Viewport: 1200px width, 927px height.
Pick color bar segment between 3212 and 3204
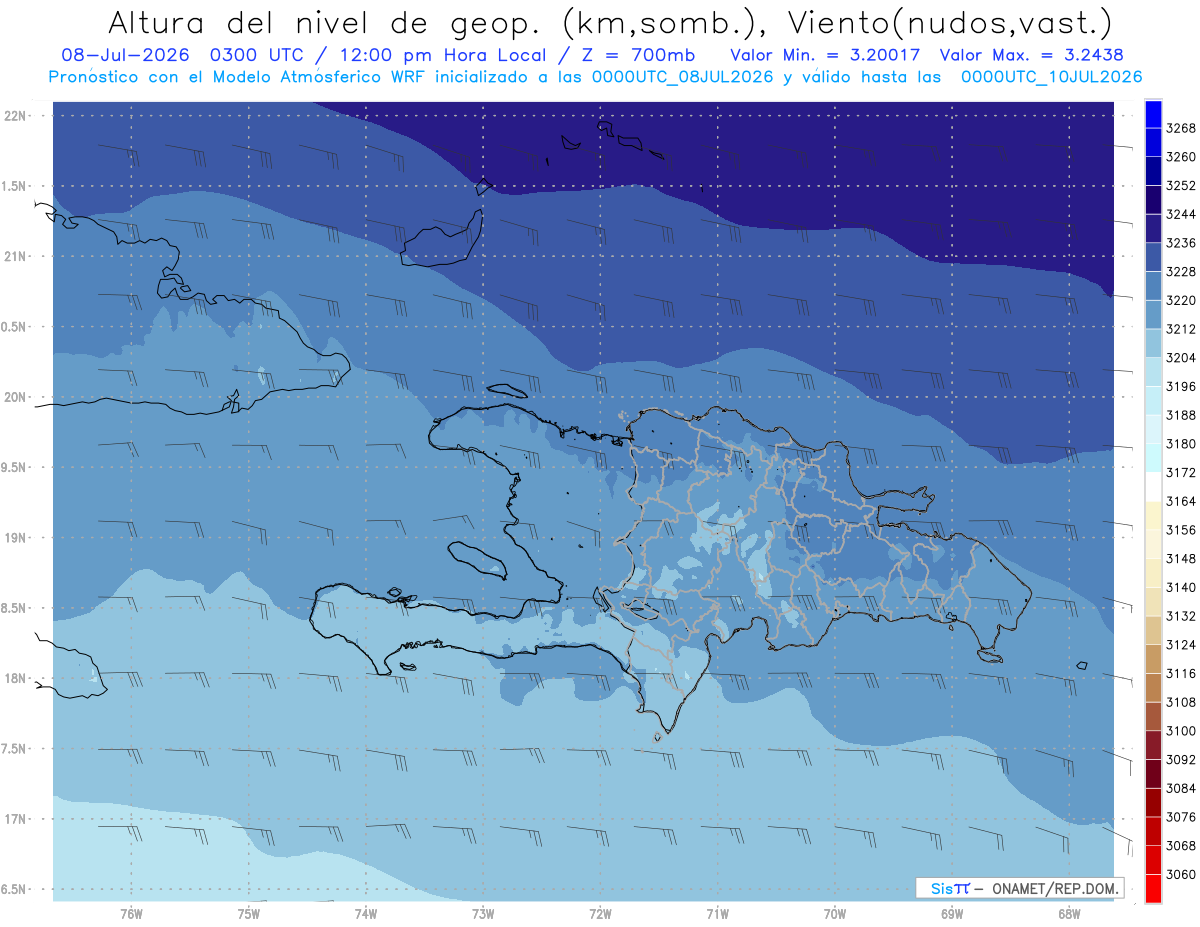[1153, 343]
